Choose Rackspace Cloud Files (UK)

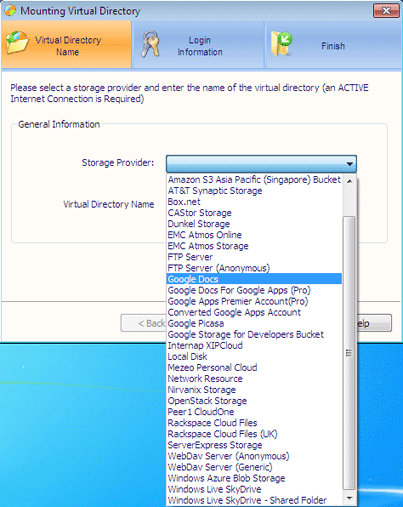[254, 434]
